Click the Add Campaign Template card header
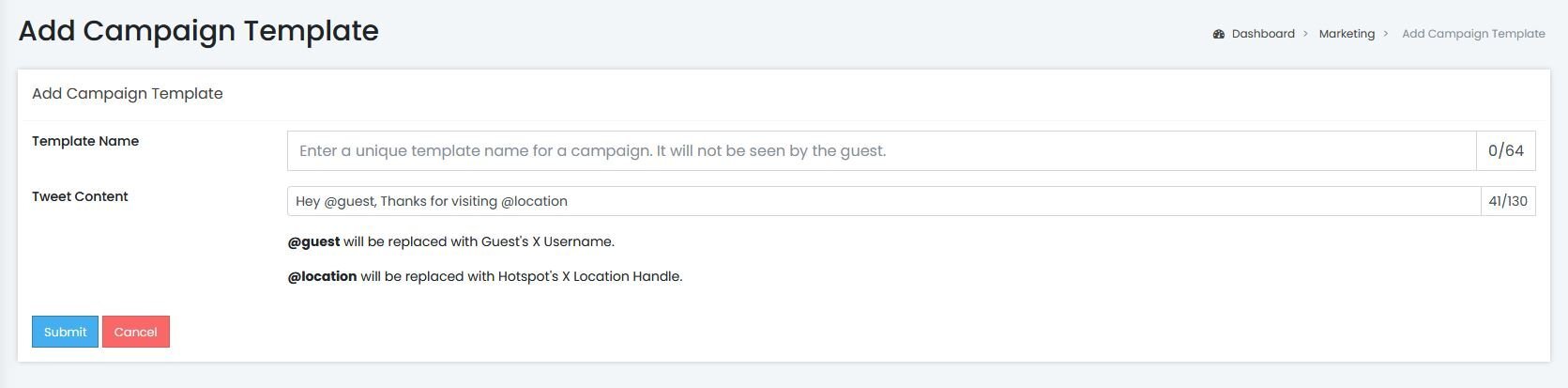This screenshot has width=1568, height=388. [128, 94]
